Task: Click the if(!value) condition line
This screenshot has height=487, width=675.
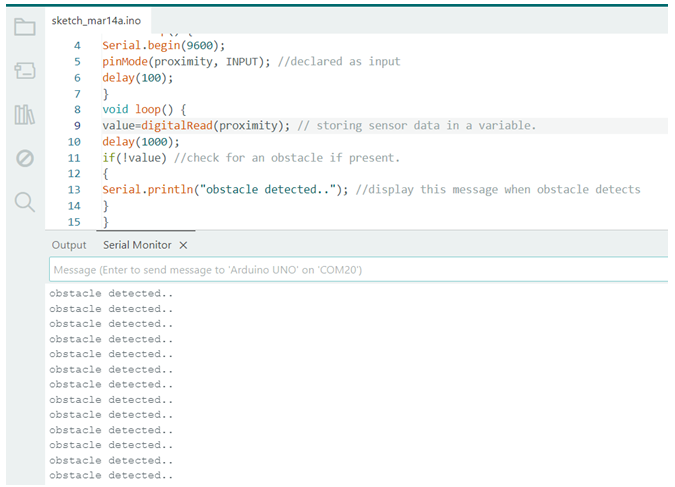Action: pos(137,158)
